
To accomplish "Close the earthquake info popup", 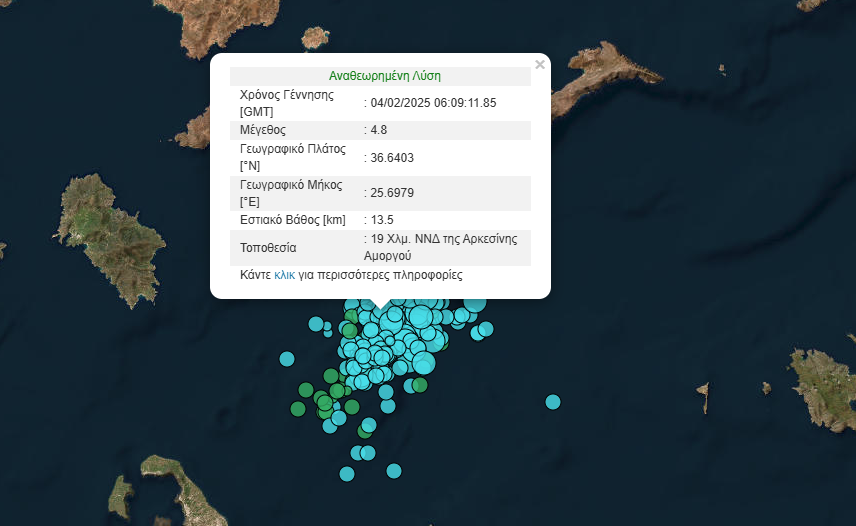I will point(540,65).
